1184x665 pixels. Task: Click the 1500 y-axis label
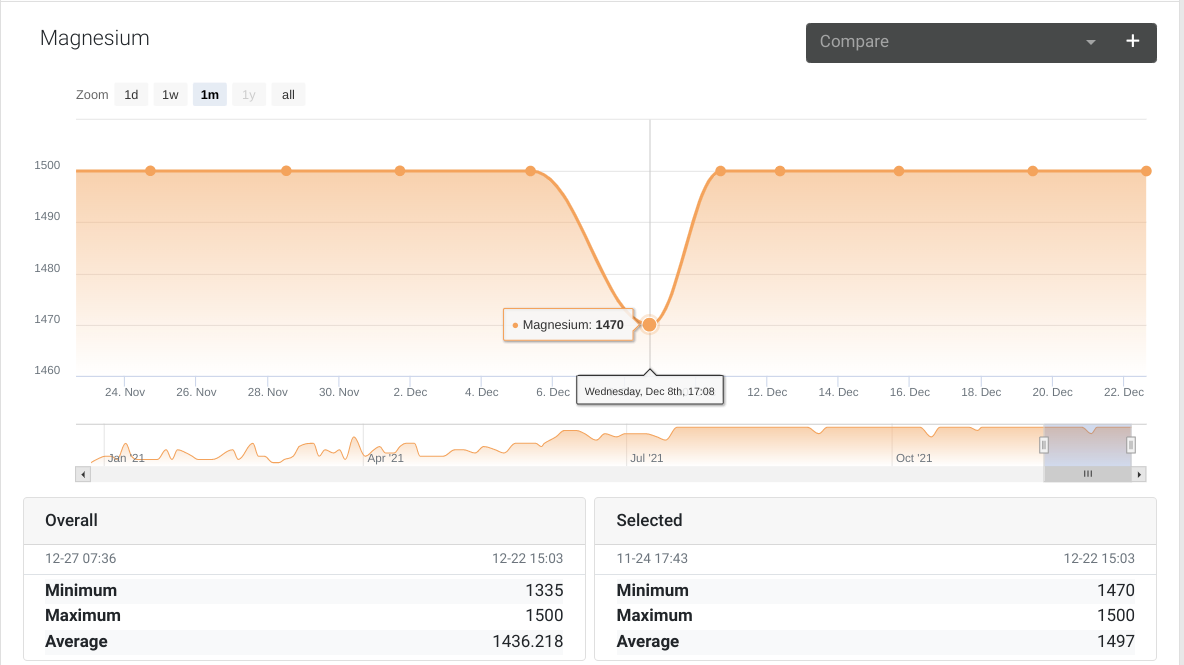(x=47, y=165)
